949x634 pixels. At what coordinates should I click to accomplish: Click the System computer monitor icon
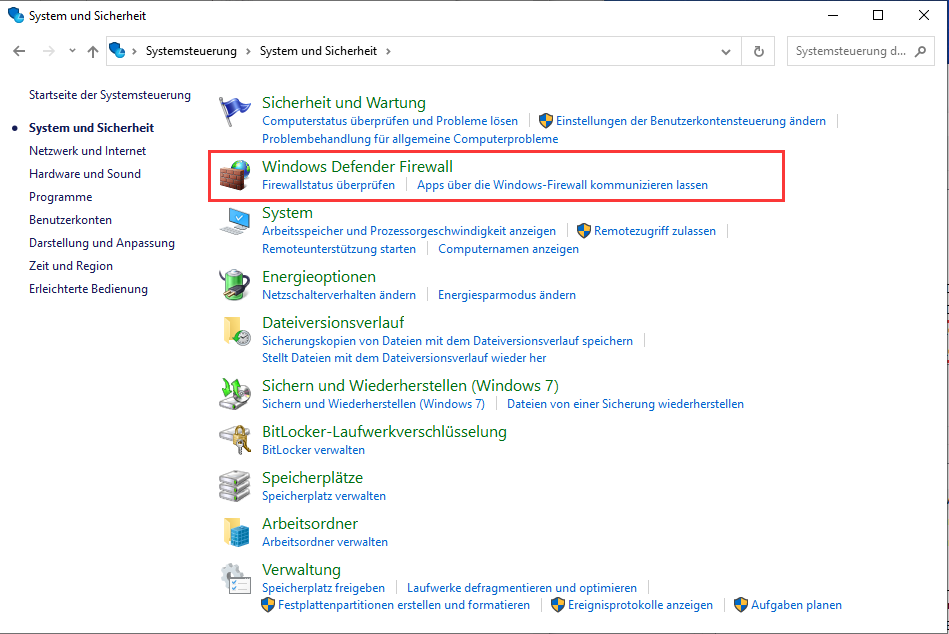coord(236,222)
